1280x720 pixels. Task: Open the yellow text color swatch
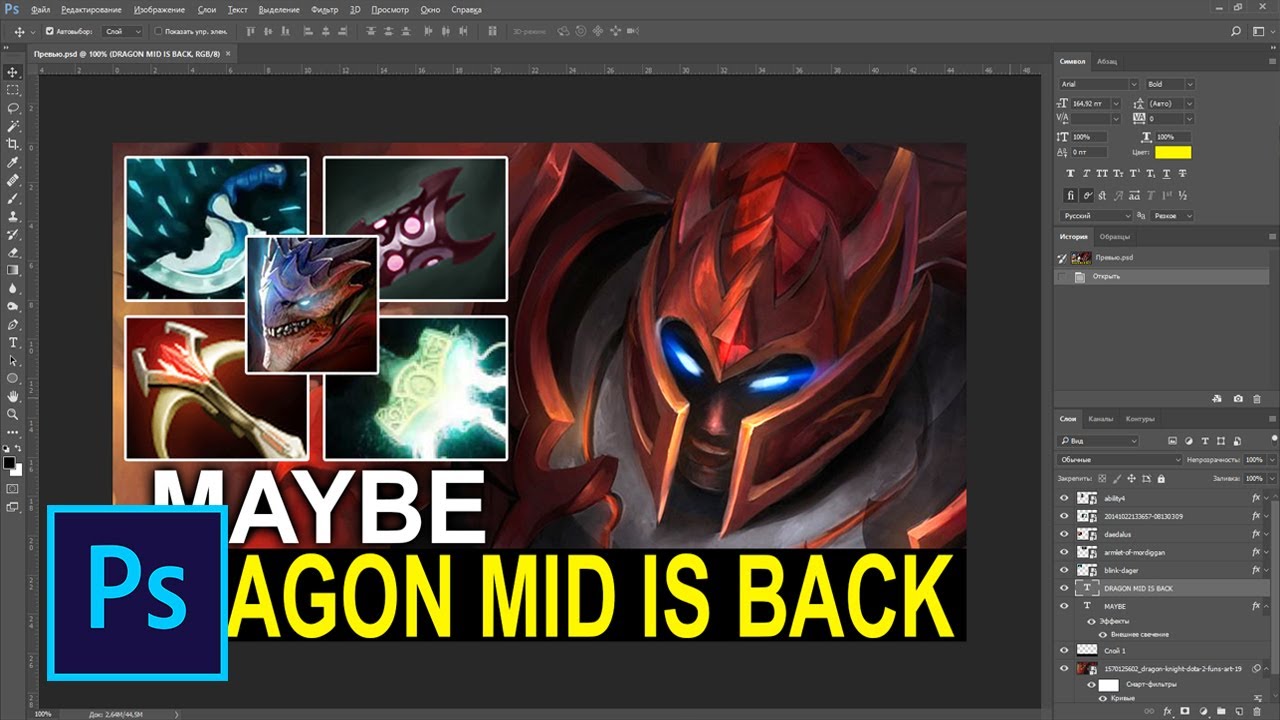1173,152
